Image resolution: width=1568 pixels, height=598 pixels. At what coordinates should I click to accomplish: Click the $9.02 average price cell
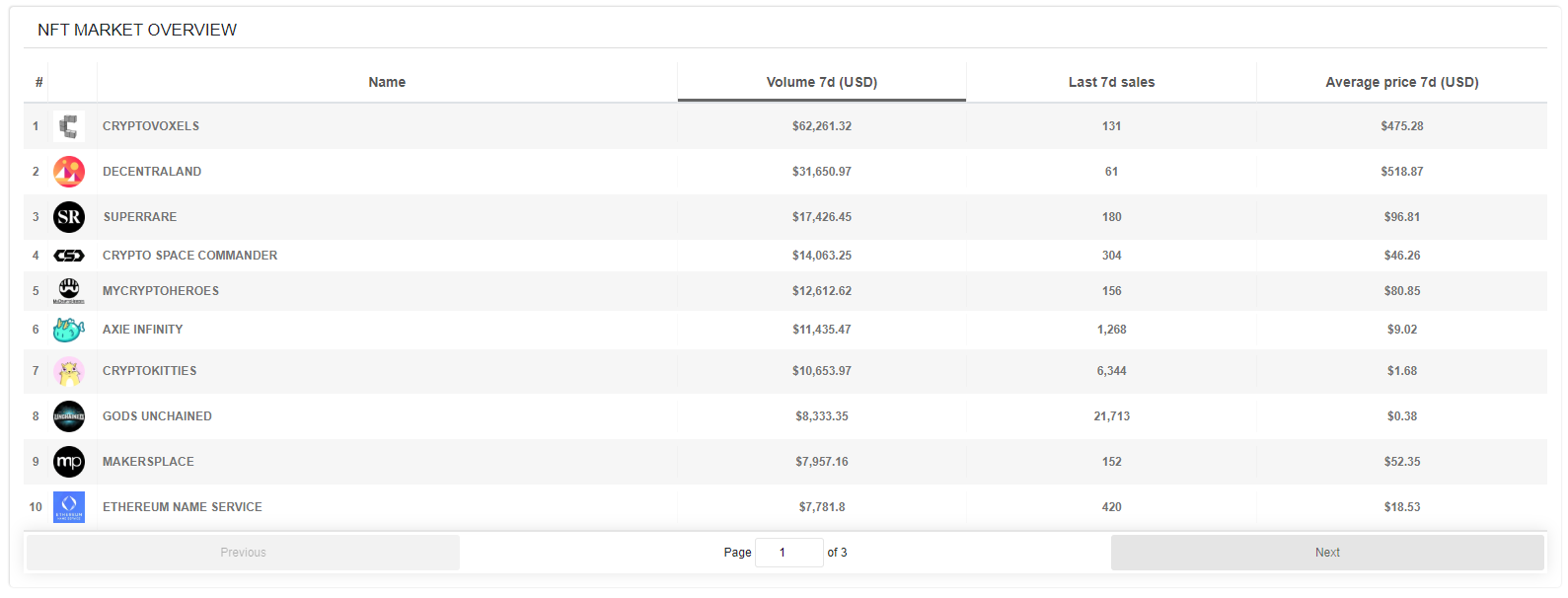tap(1402, 330)
